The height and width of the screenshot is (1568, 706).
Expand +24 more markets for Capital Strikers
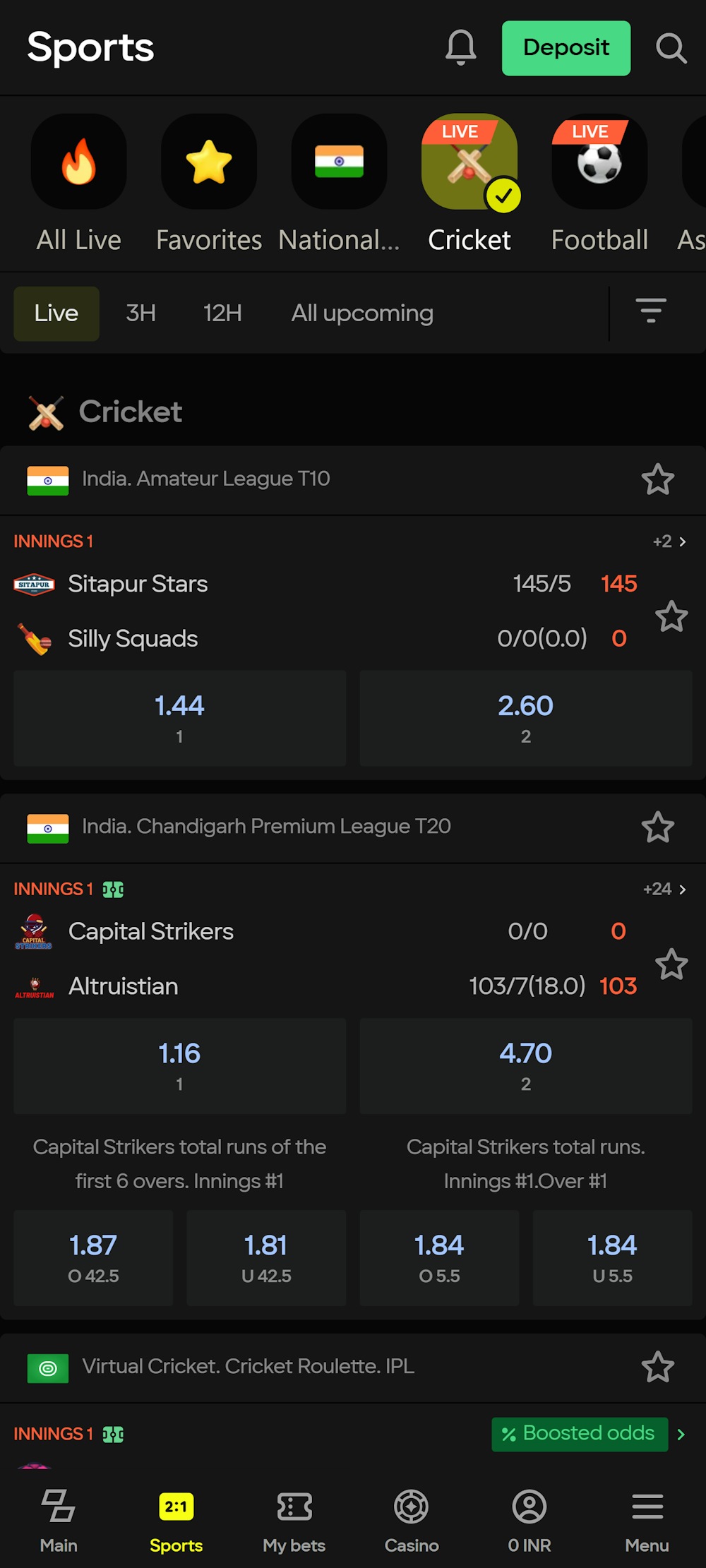(664, 889)
